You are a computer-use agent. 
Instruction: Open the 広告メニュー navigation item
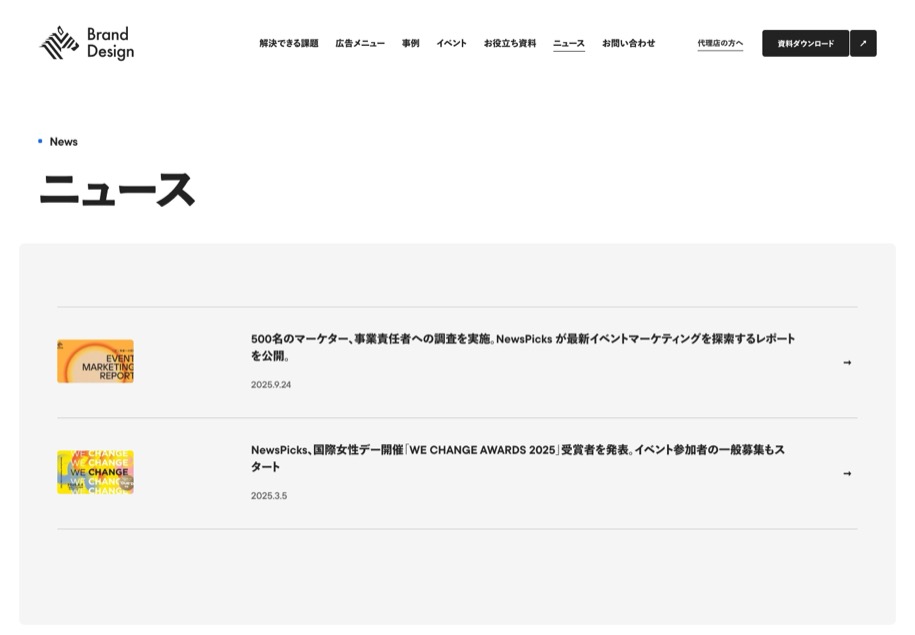[360, 43]
